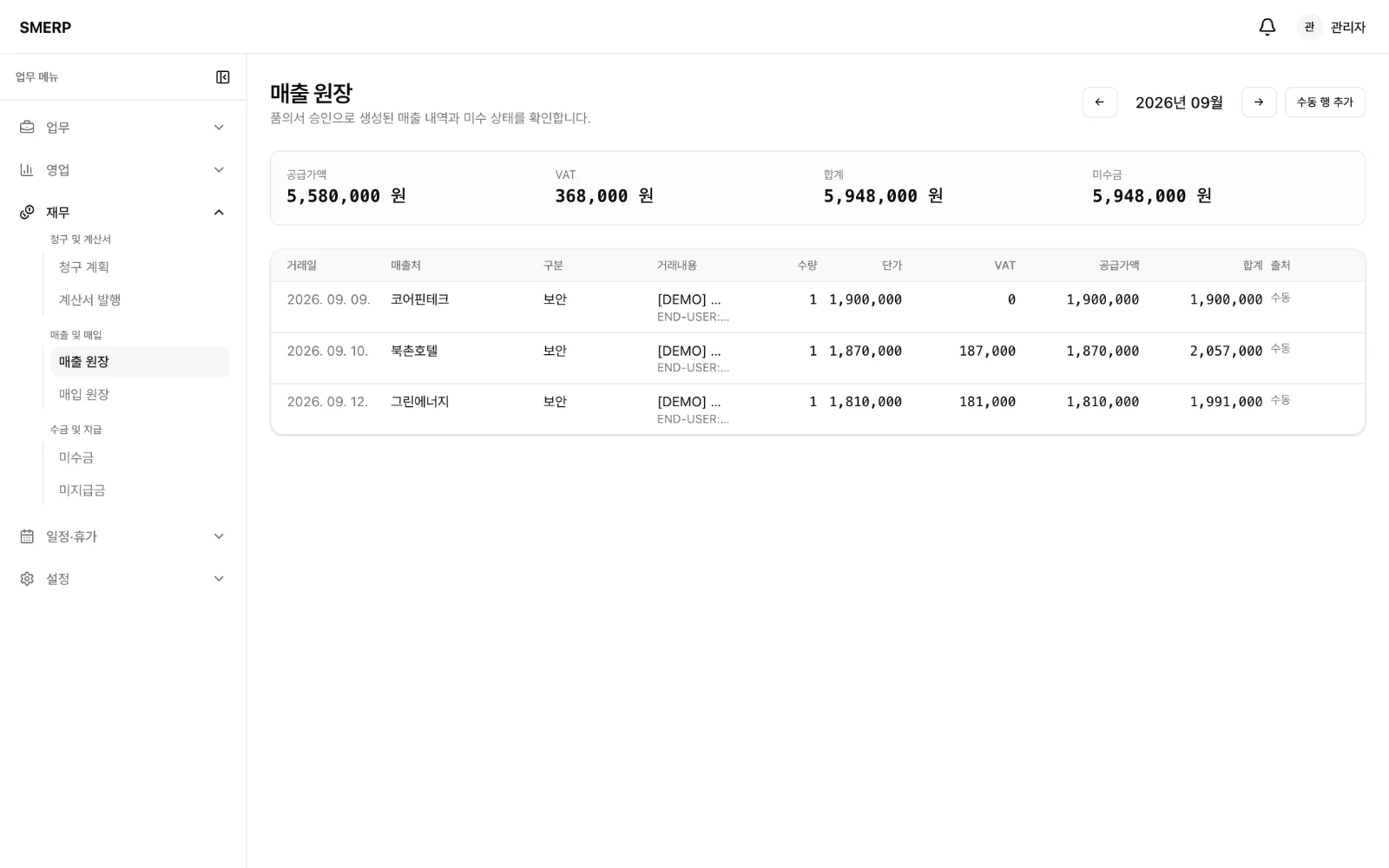Viewport: 1389px width, 868px height.
Task: Go to previous month arrow
Action: (1100, 102)
